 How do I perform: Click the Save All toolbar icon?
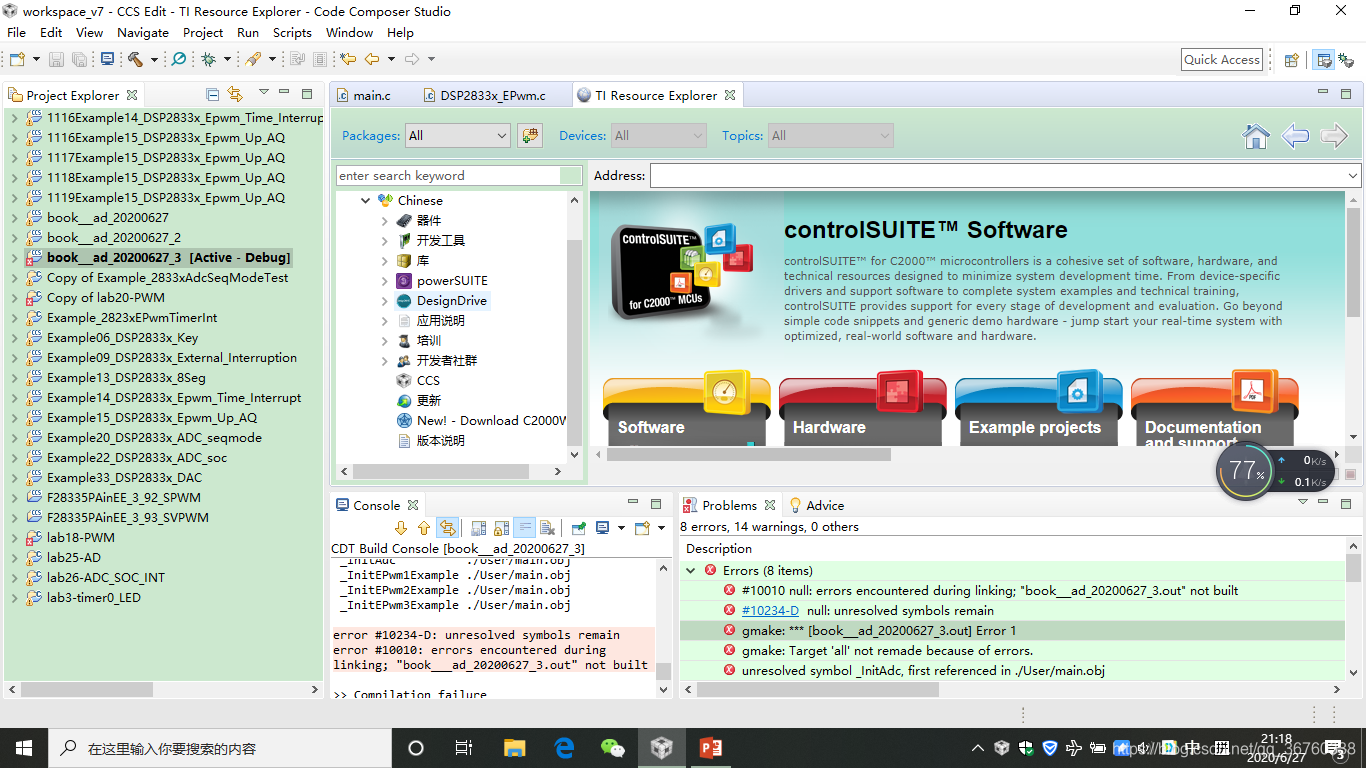pyautogui.click(x=79, y=60)
